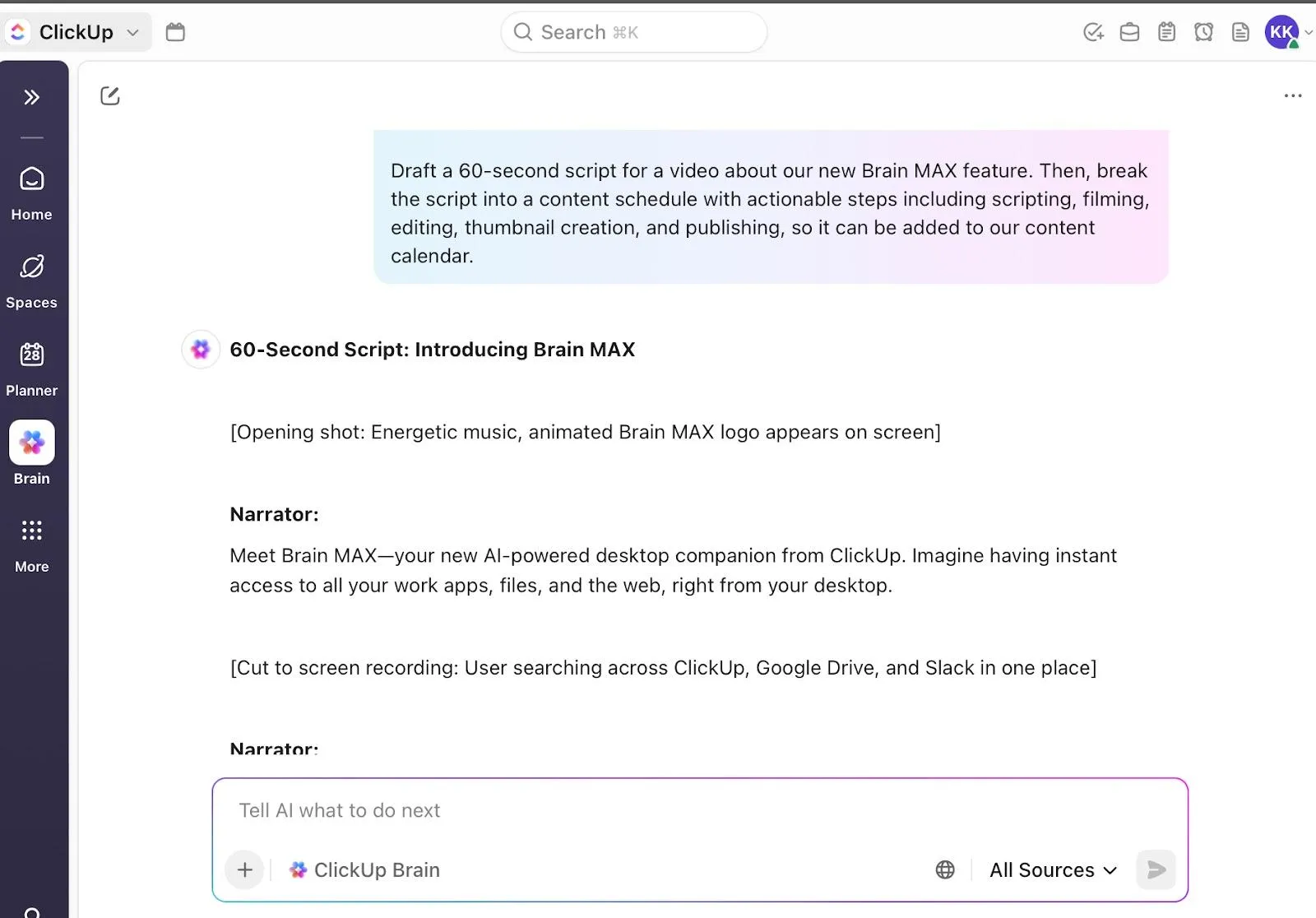The width and height of the screenshot is (1316, 918).
Task: Open Planner in the sidebar
Action: (31, 370)
